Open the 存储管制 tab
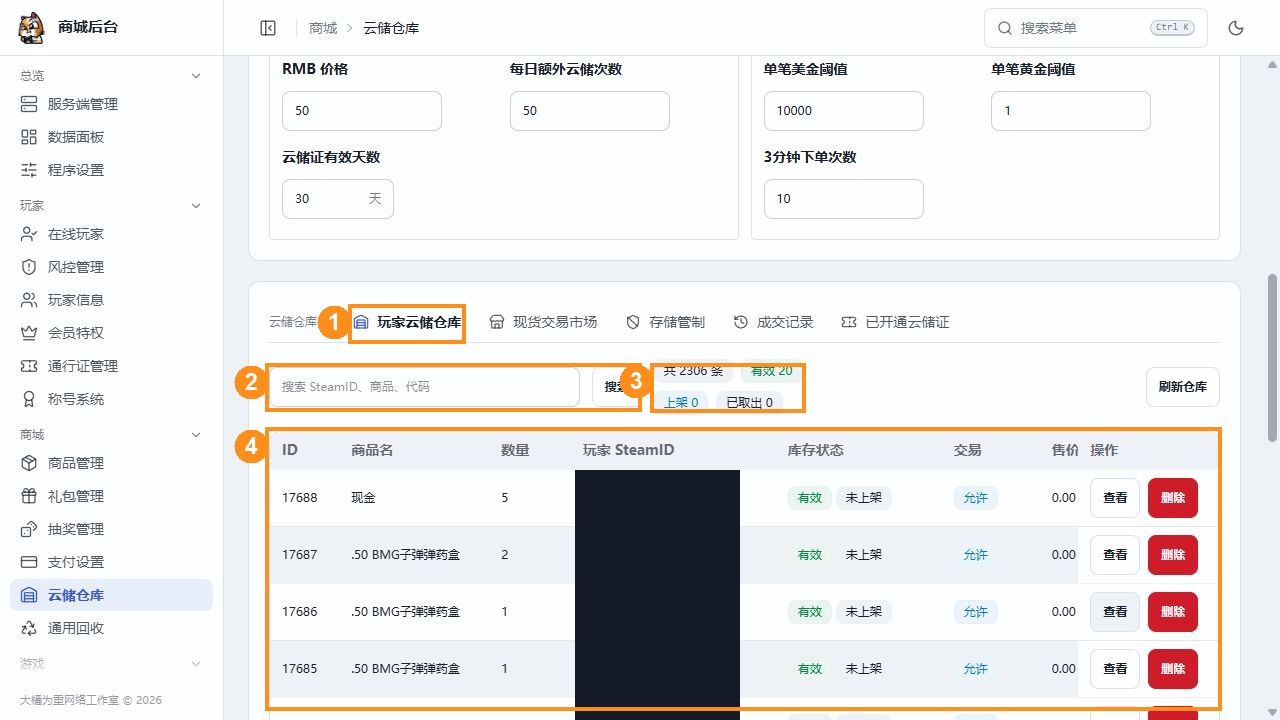The width and height of the screenshot is (1280, 720). pos(665,322)
